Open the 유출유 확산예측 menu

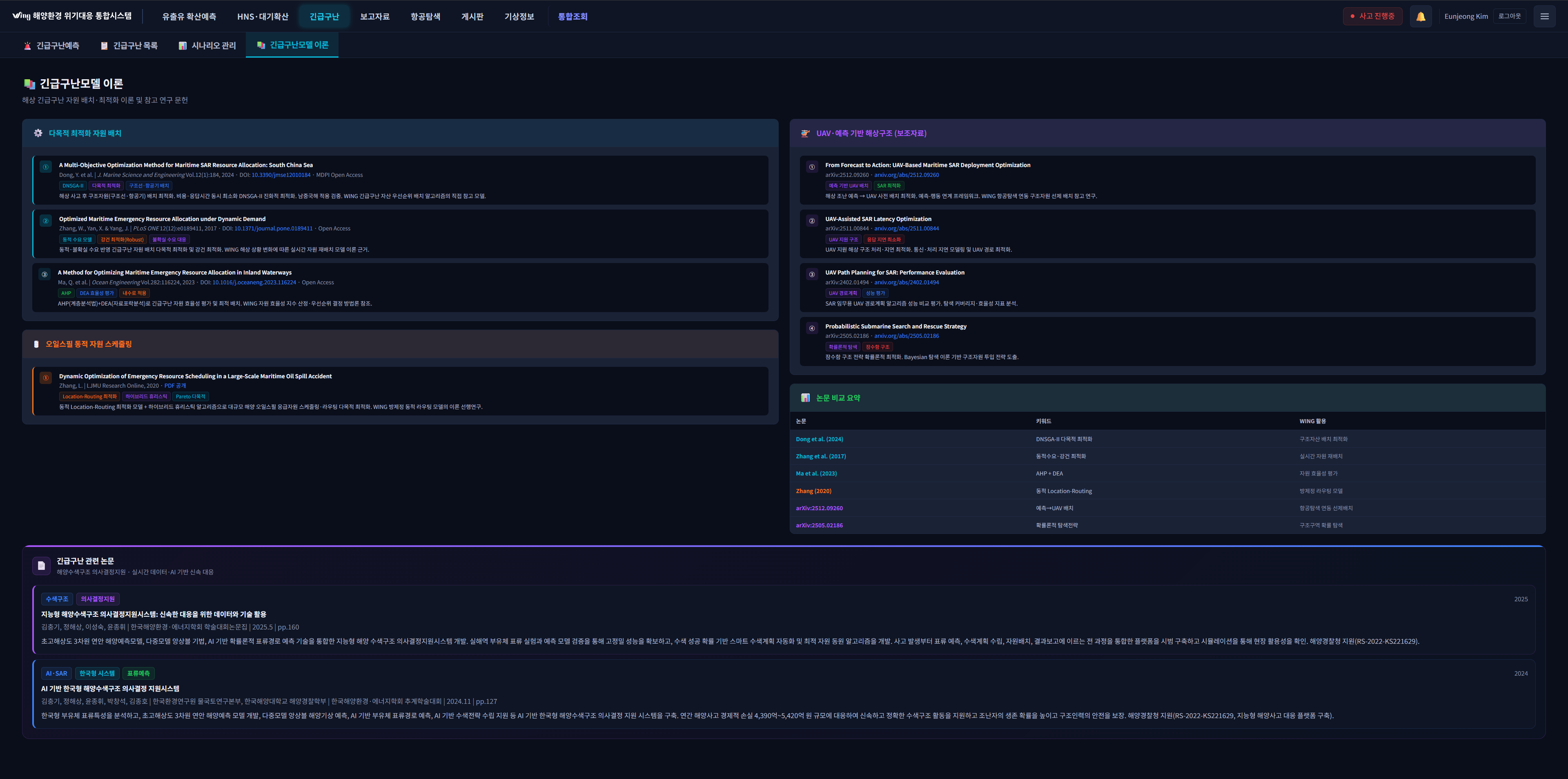coord(189,16)
